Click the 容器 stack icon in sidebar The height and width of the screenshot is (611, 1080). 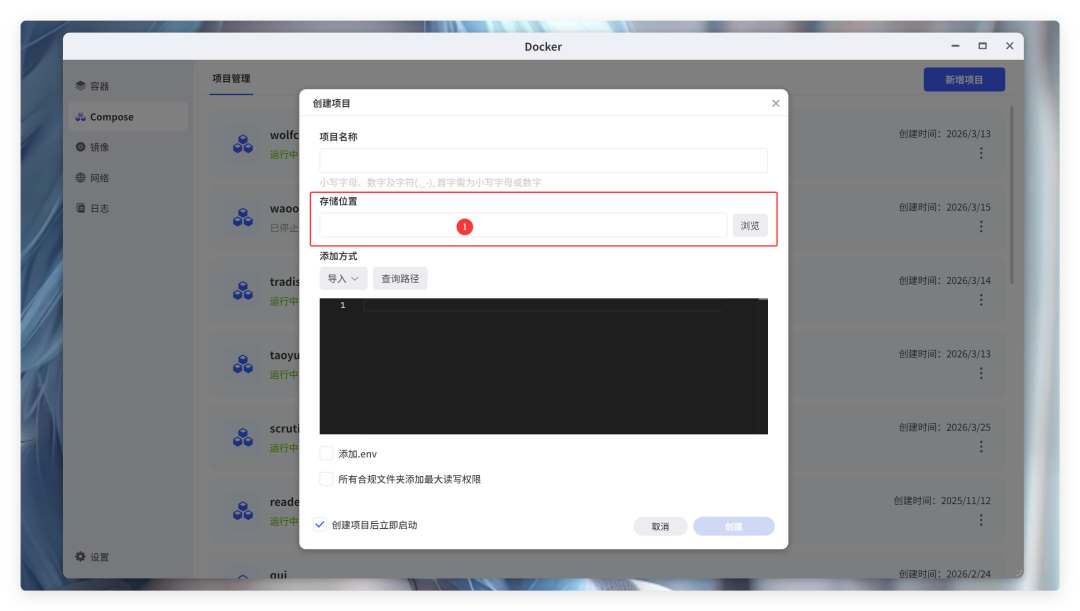(x=81, y=86)
